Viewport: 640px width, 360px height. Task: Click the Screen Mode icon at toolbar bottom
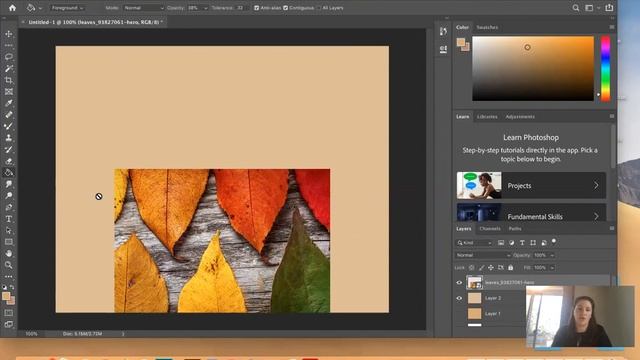point(9,324)
